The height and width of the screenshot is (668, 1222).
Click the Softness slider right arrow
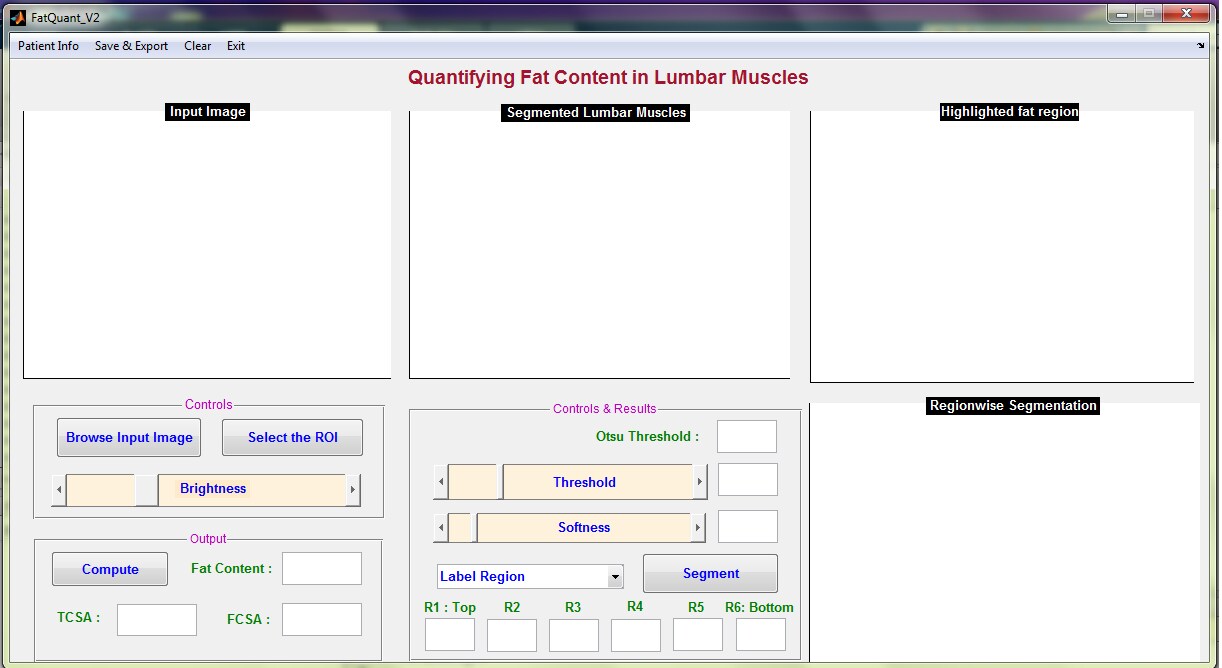point(698,528)
